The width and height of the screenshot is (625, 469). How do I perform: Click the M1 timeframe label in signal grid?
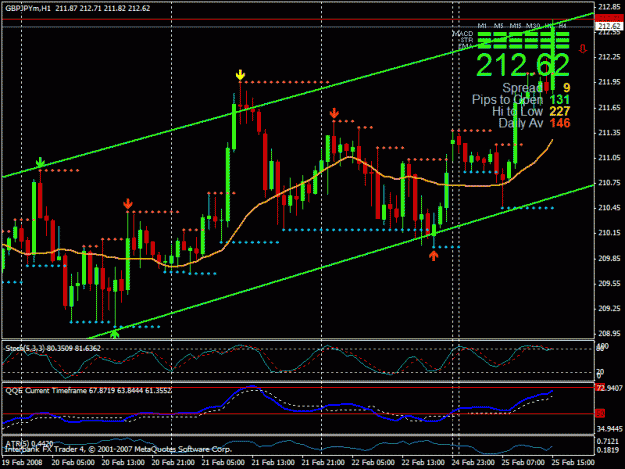coord(482,26)
